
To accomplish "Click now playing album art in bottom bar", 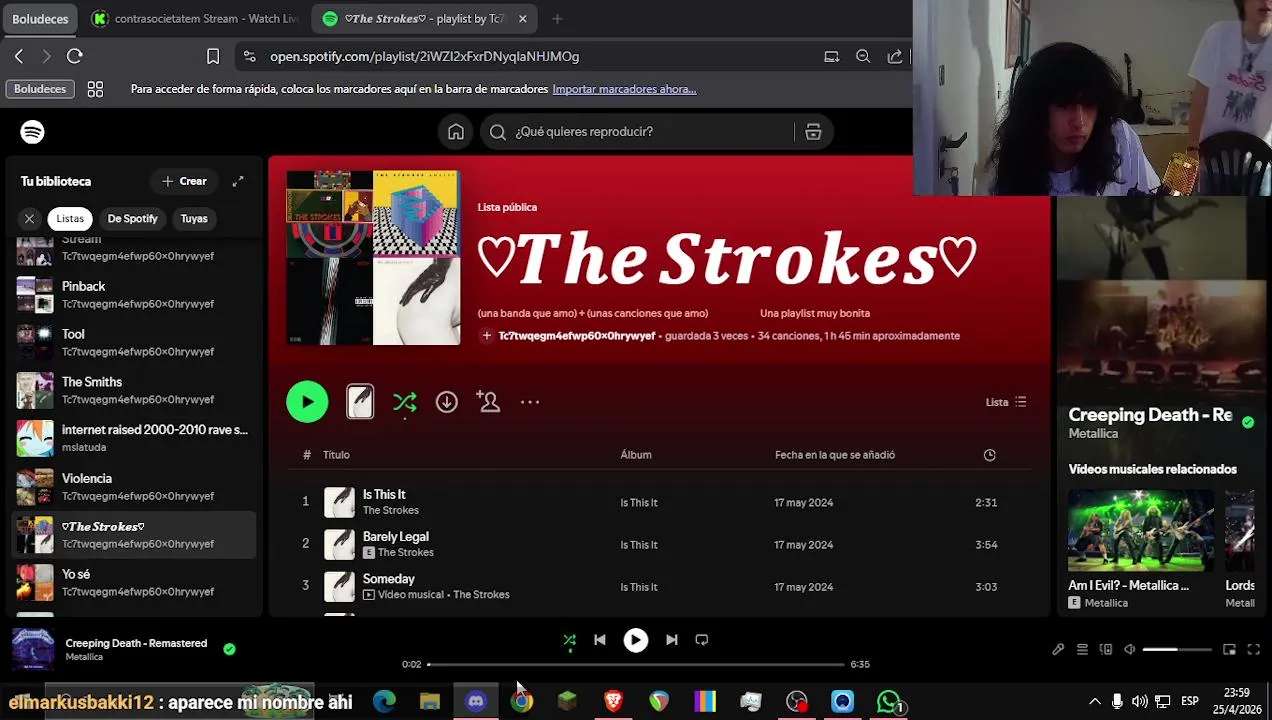I will click(x=33, y=649).
